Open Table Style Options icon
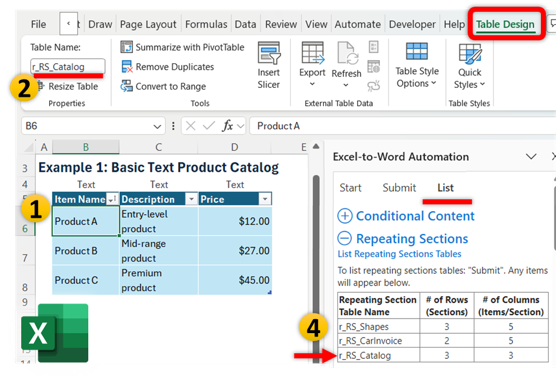This screenshot has width=556, height=388. [x=417, y=51]
